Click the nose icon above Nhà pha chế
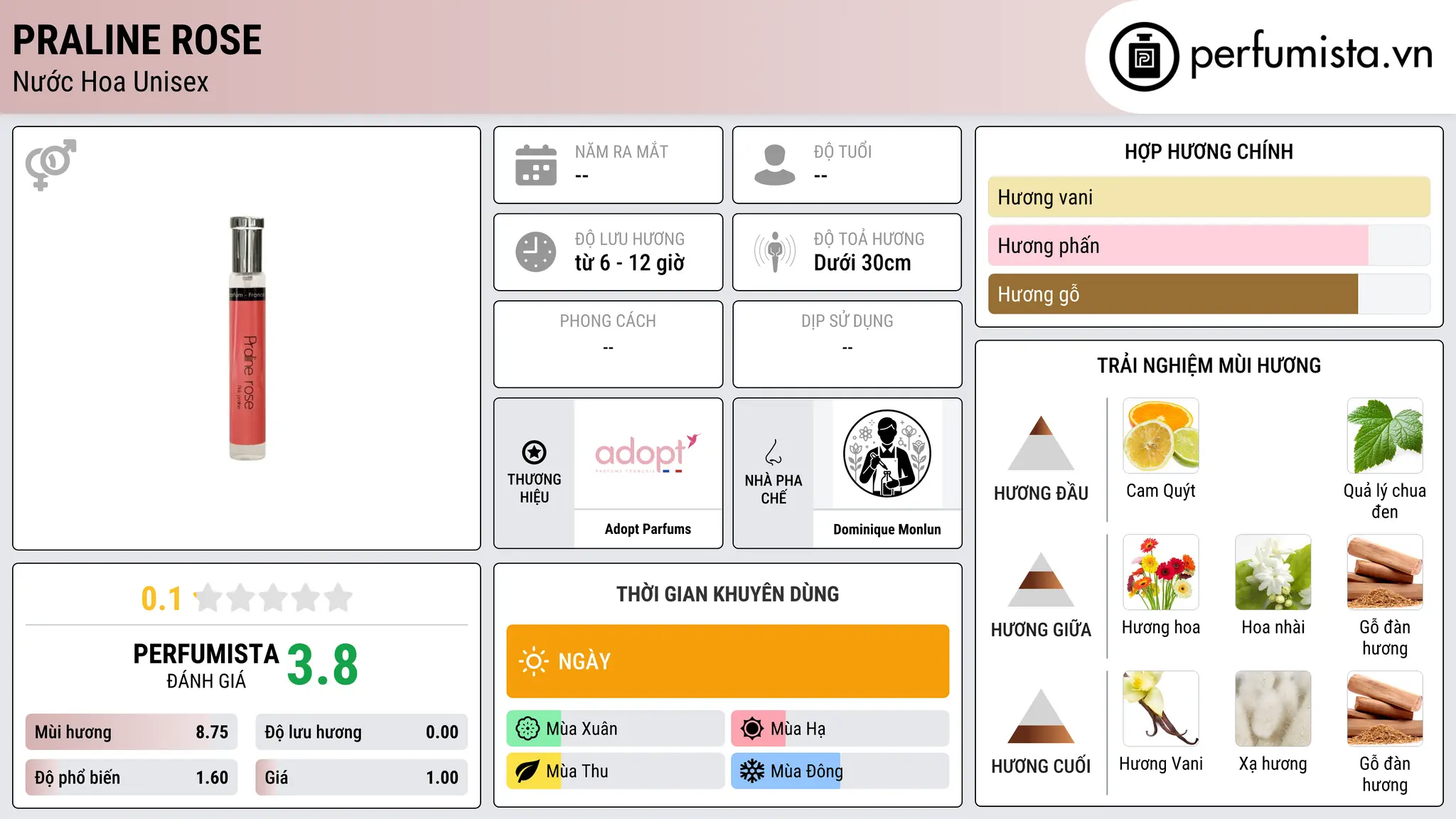Image resolution: width=1456 pixels, height=819 pixels. [773, 452]
